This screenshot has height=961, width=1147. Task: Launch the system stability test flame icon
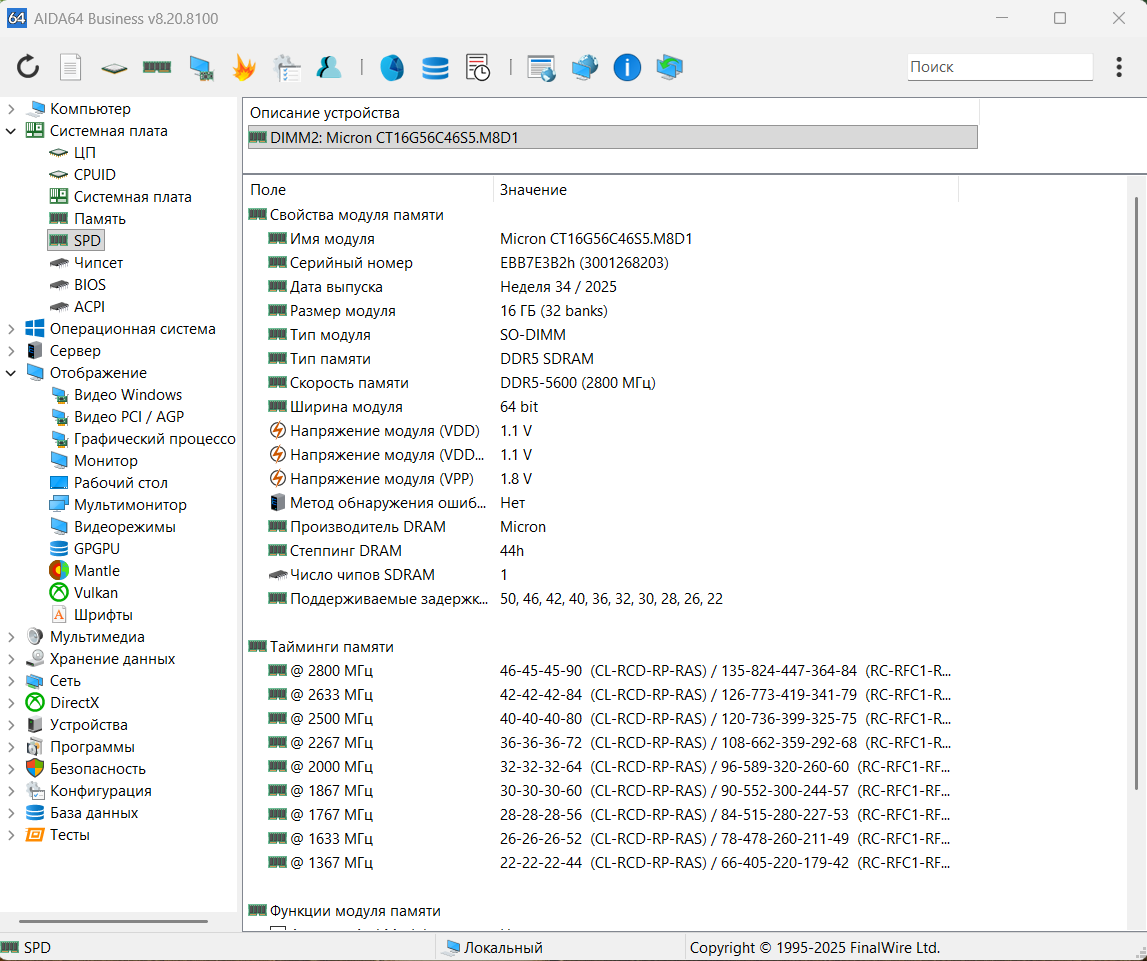coord(244,67)
